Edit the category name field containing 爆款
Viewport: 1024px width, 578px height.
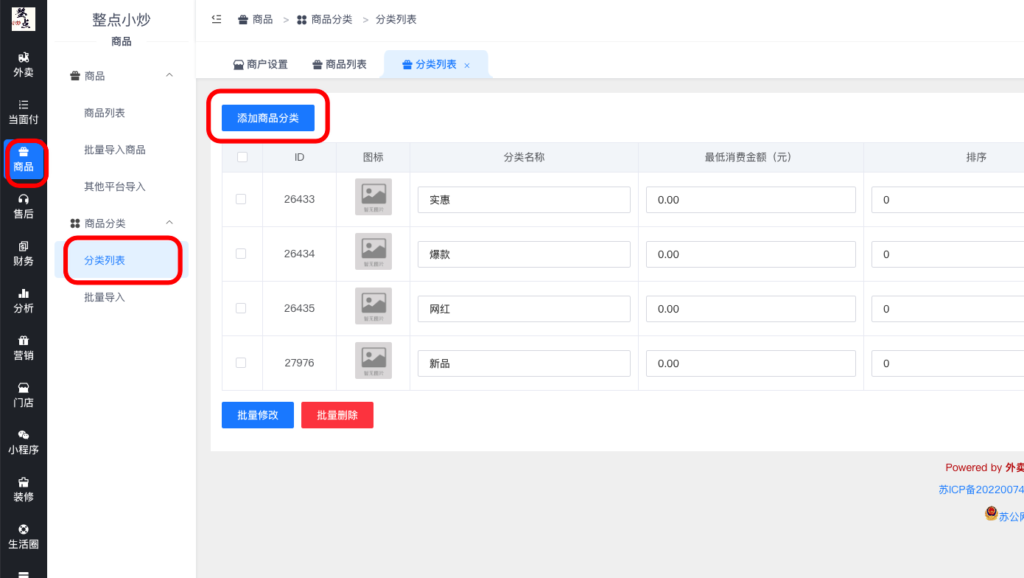pos(523,253)
